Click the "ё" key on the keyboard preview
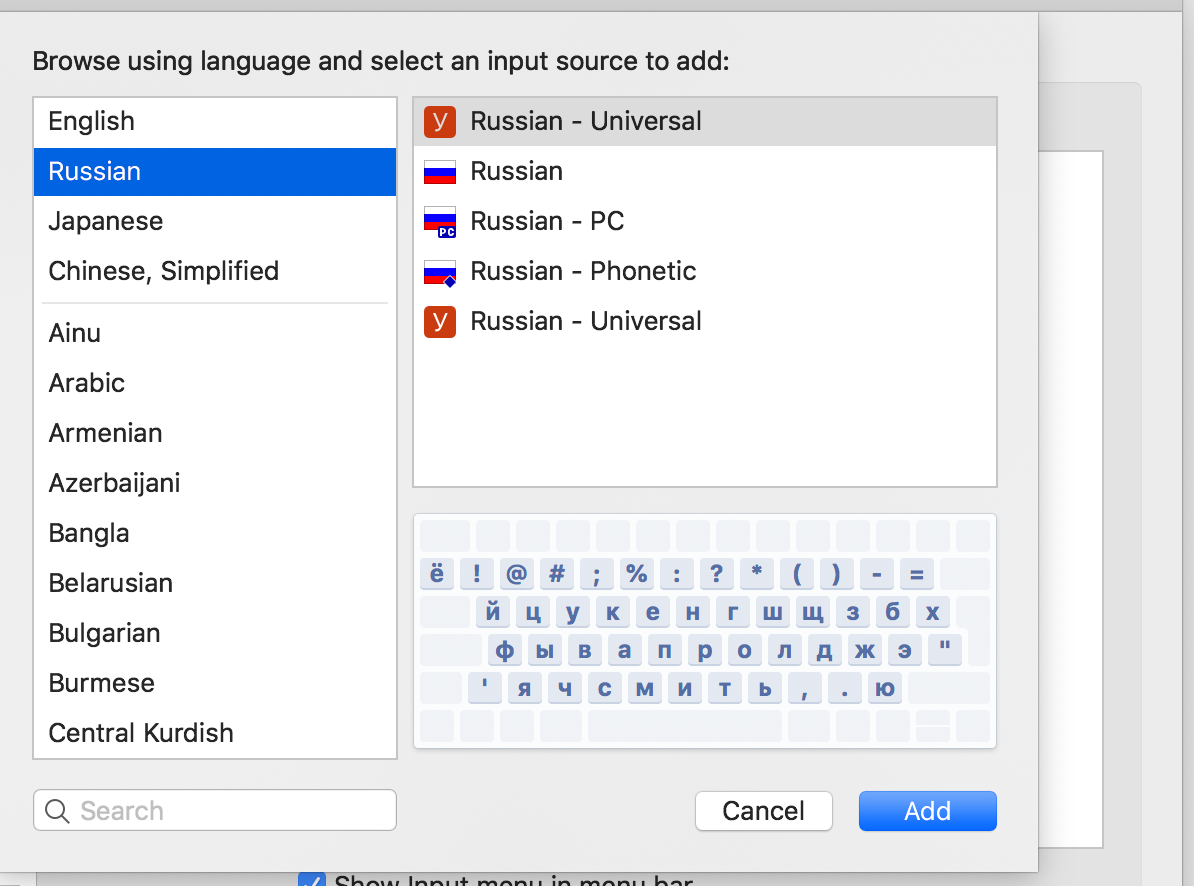This screenshot has height=886, width=1194. coord(437,573)
